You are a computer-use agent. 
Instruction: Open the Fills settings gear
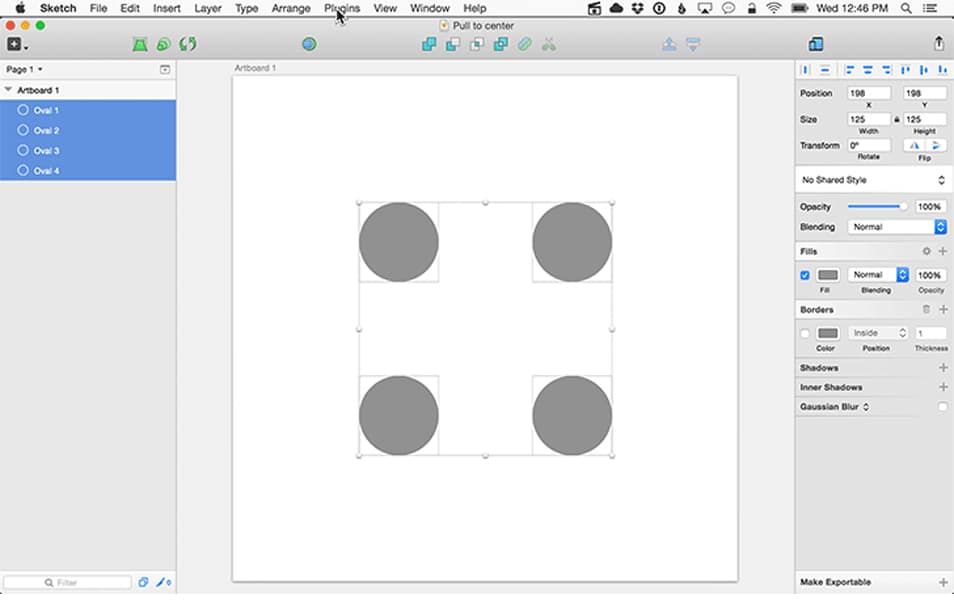coord(926,251)
